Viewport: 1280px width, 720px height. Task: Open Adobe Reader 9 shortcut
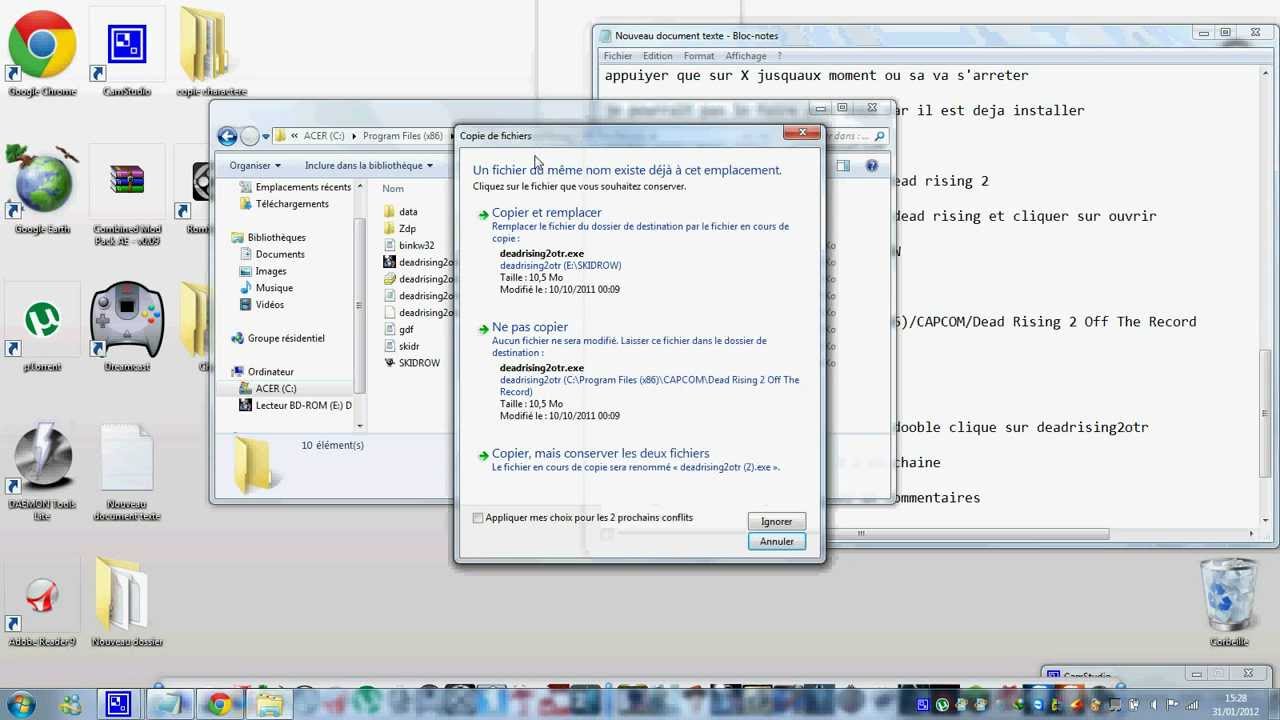tap(42, 605)
